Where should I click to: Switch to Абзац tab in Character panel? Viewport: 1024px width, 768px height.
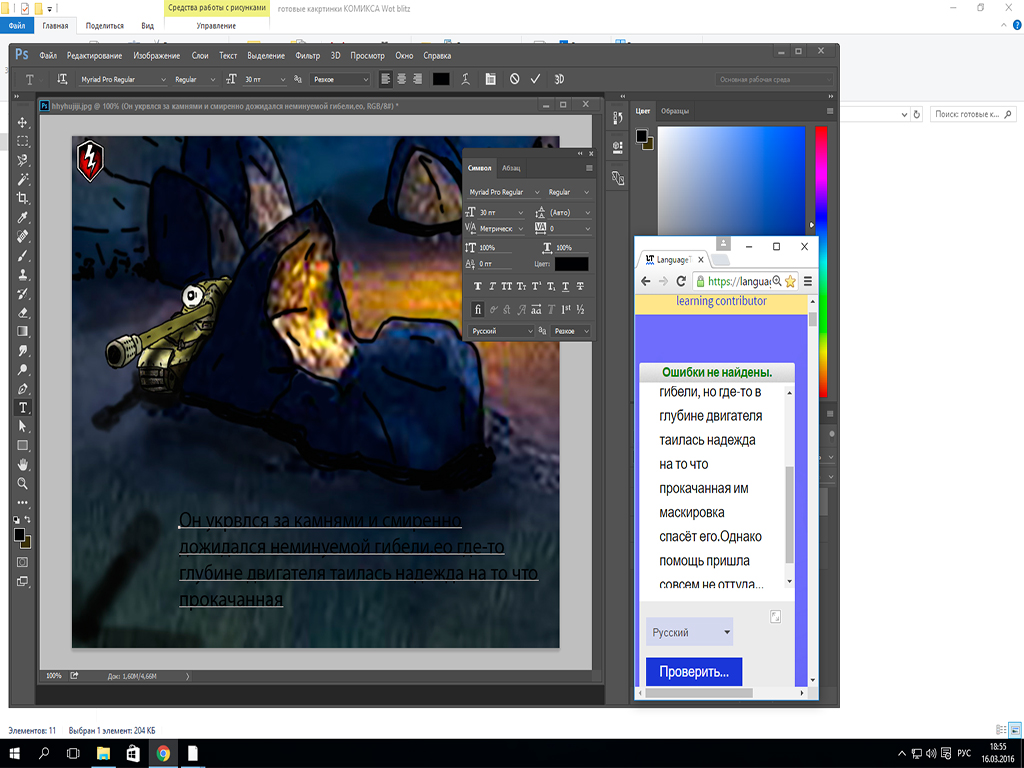point(511,168)
